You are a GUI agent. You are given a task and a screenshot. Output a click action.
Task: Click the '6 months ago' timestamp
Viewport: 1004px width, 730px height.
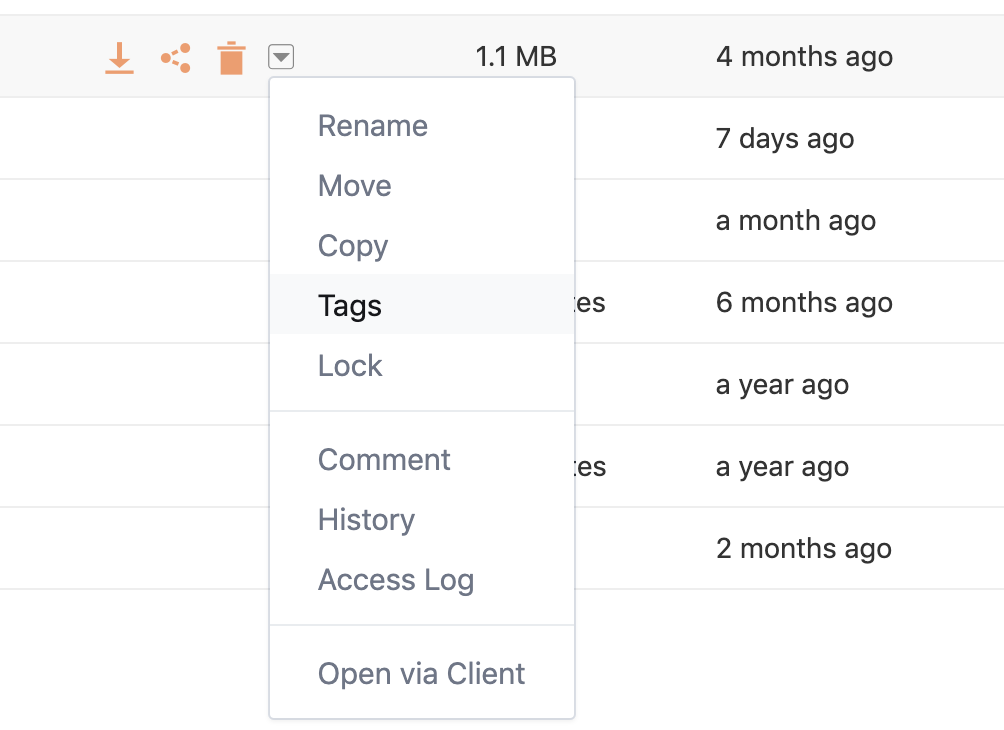click(x=804, y=303)
